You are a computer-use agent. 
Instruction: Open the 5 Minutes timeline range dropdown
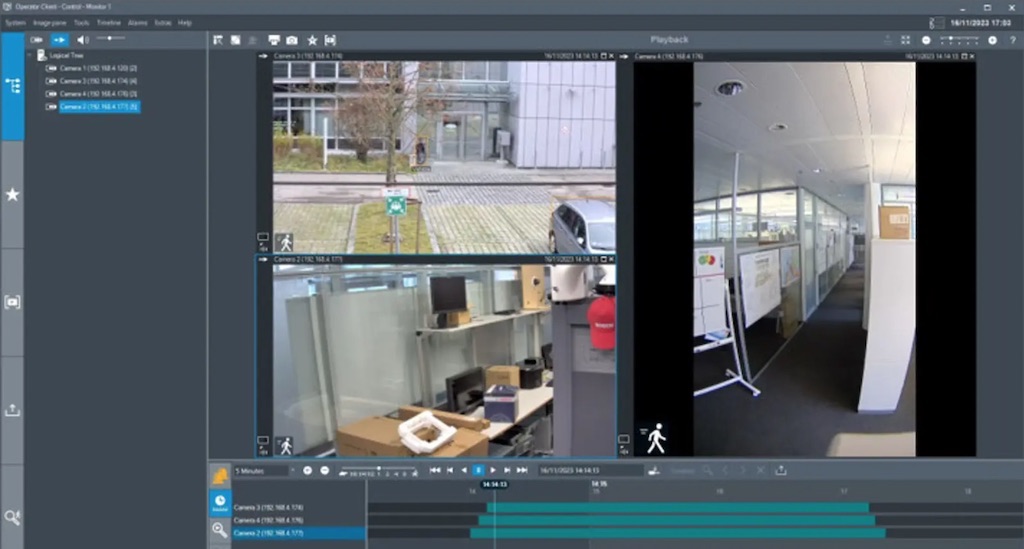tap(264, 470)
